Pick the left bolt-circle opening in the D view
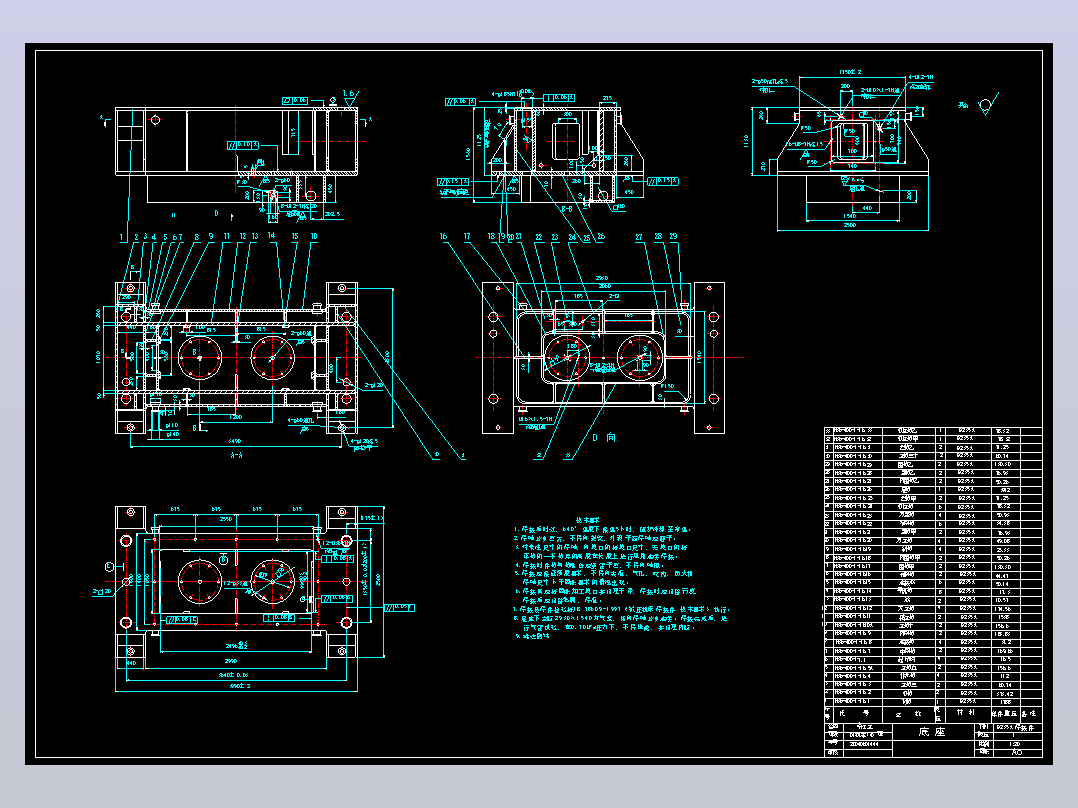Viewport: 1078px width, 808px height. [x=566, y=358]
